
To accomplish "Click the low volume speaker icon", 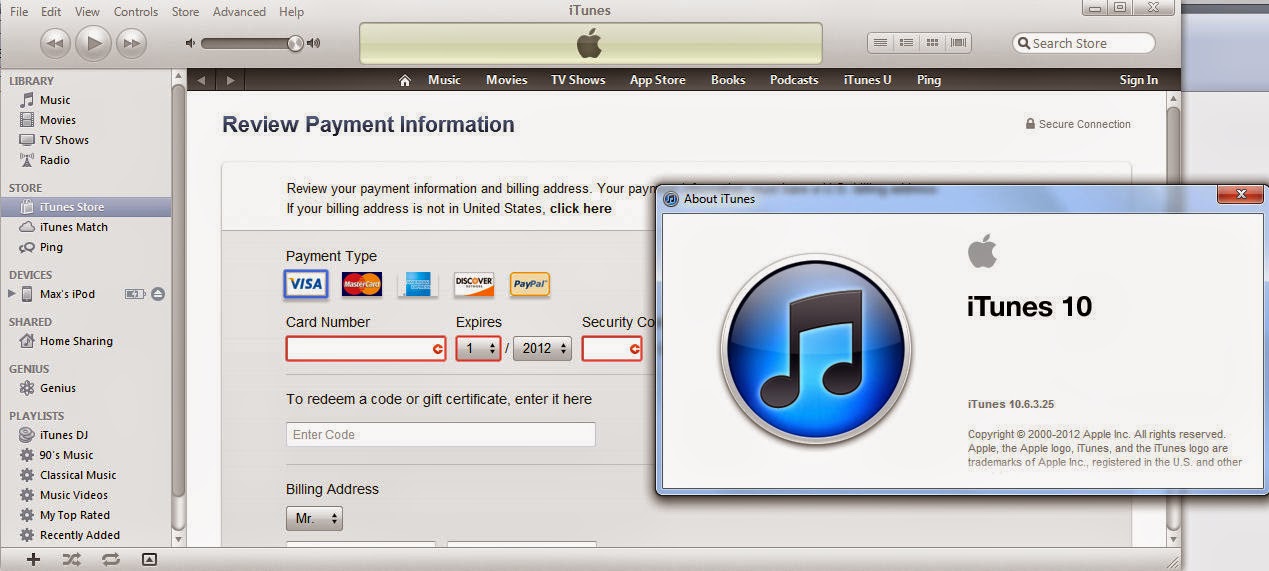I will [190, 43].
